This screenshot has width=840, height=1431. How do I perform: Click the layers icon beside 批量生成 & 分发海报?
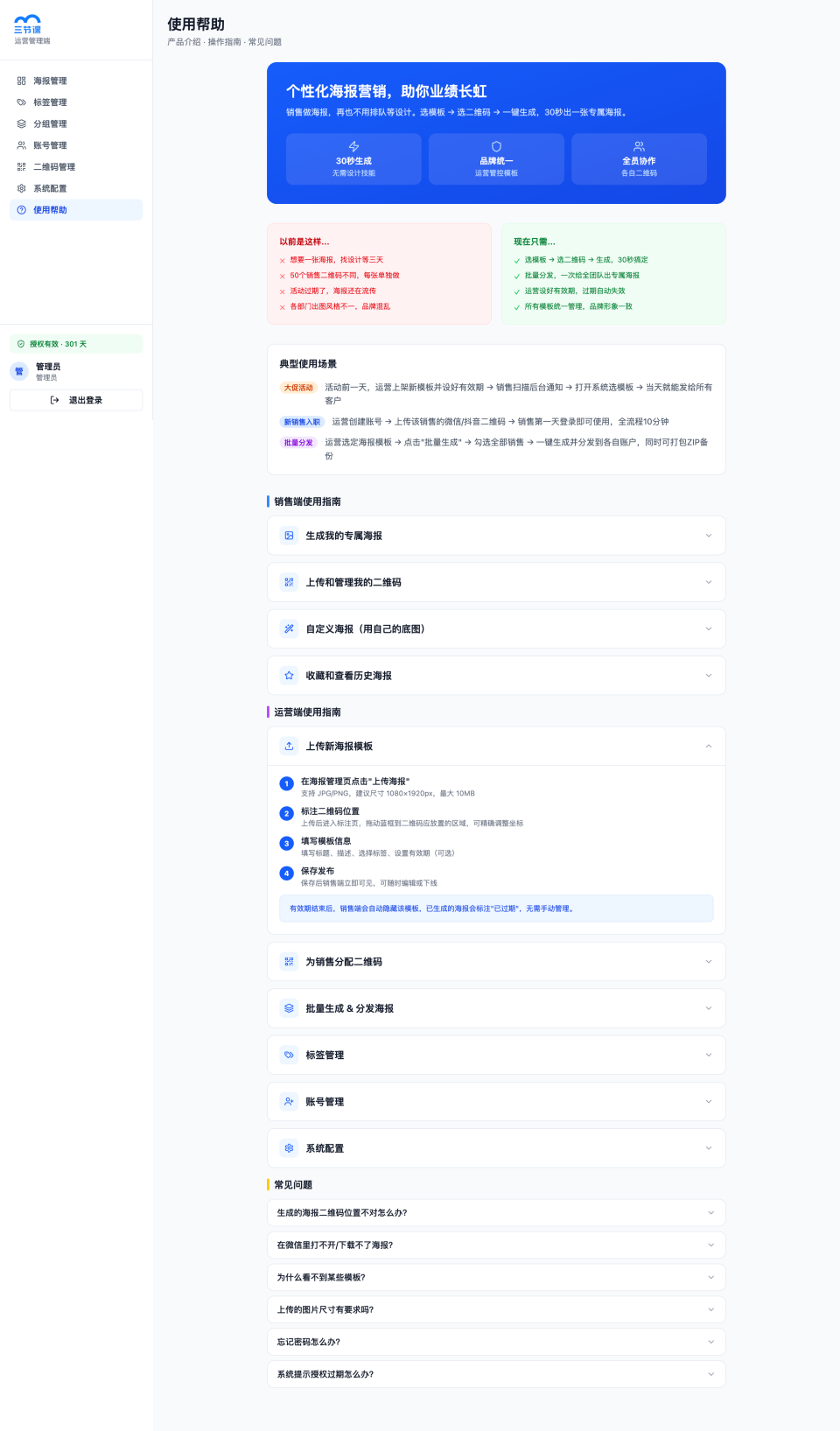coord(289,1008)
